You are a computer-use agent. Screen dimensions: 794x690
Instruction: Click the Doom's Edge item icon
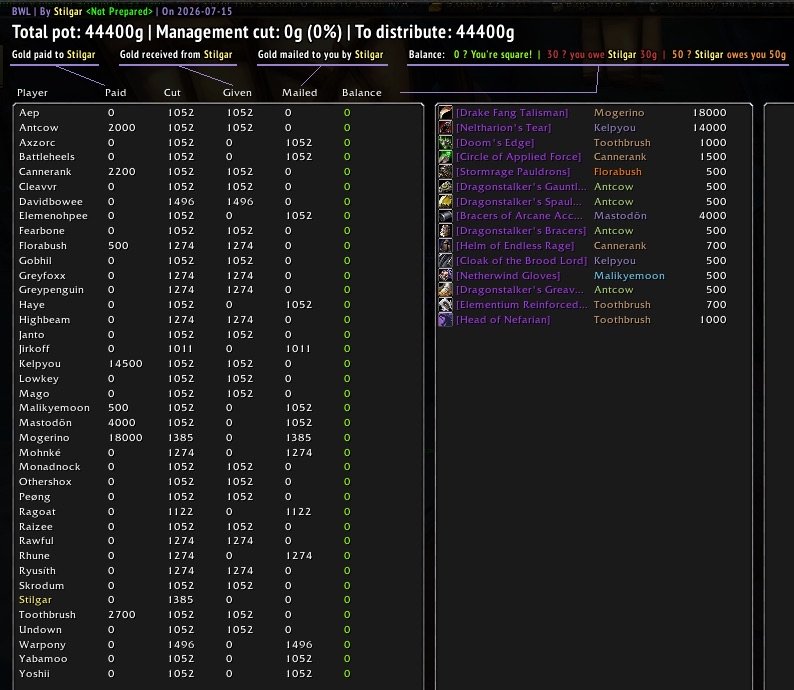pyautogui.click(x=446, y=142)
